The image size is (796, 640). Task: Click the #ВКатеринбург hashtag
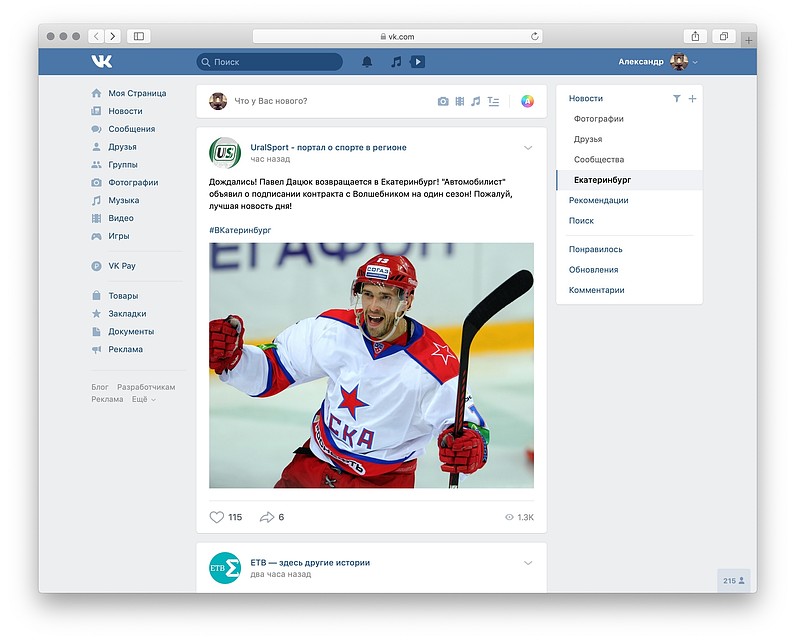click(x=240, y=230)
